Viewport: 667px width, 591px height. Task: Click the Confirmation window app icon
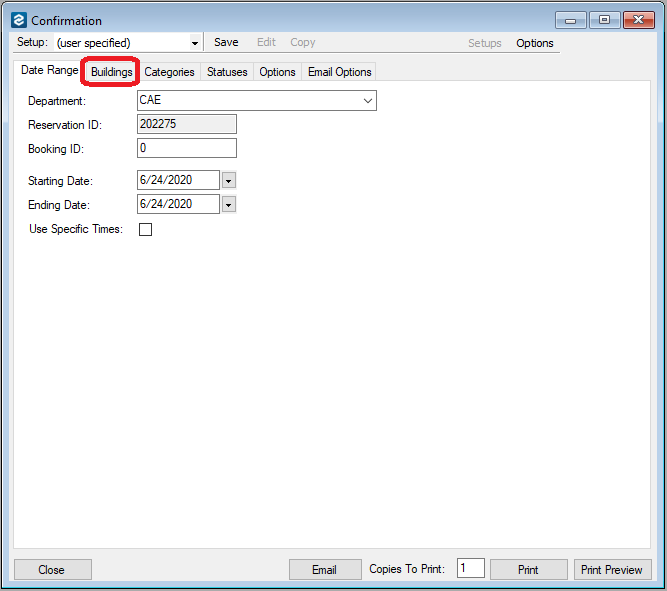19,20
